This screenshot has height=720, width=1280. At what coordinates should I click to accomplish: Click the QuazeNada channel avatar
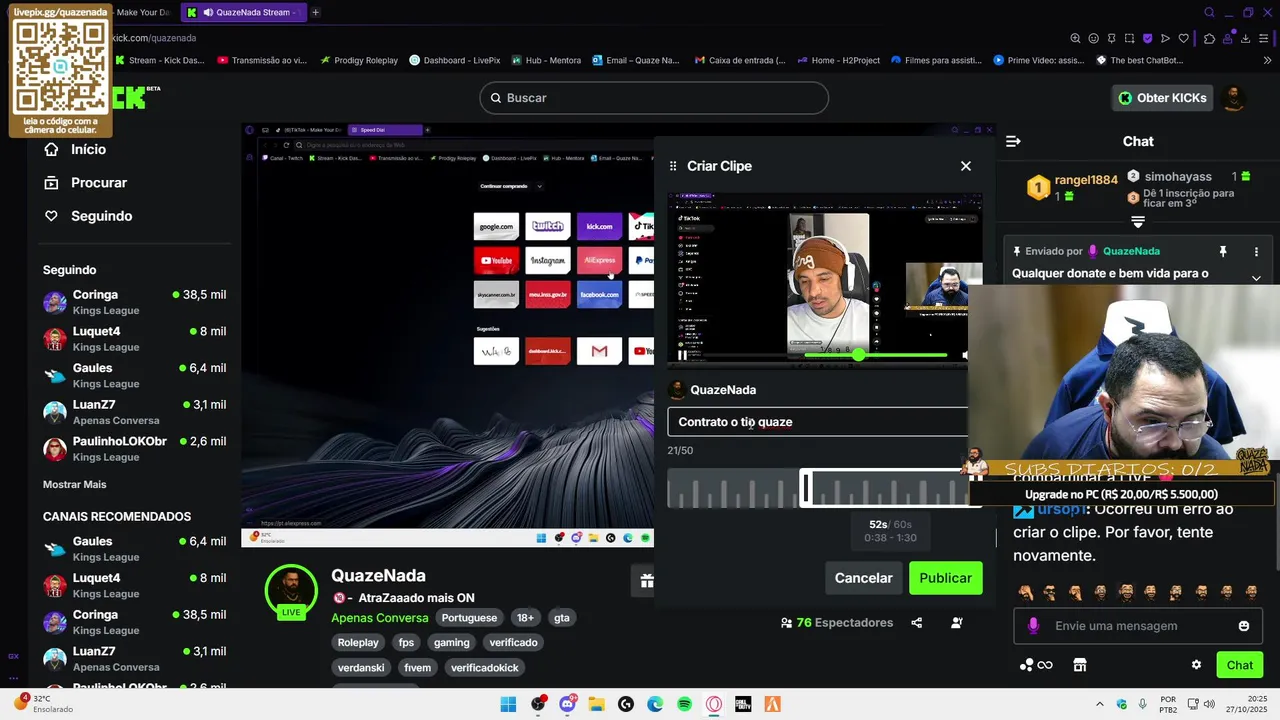click(x=291, y=589)
